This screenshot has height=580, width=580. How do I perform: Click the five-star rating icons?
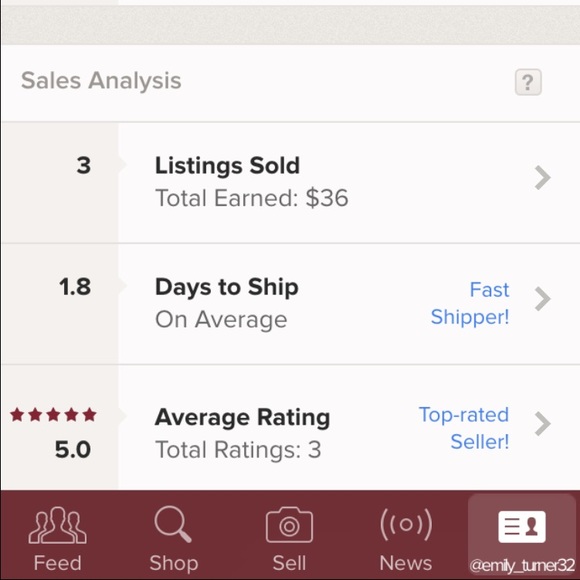[53, 415]
